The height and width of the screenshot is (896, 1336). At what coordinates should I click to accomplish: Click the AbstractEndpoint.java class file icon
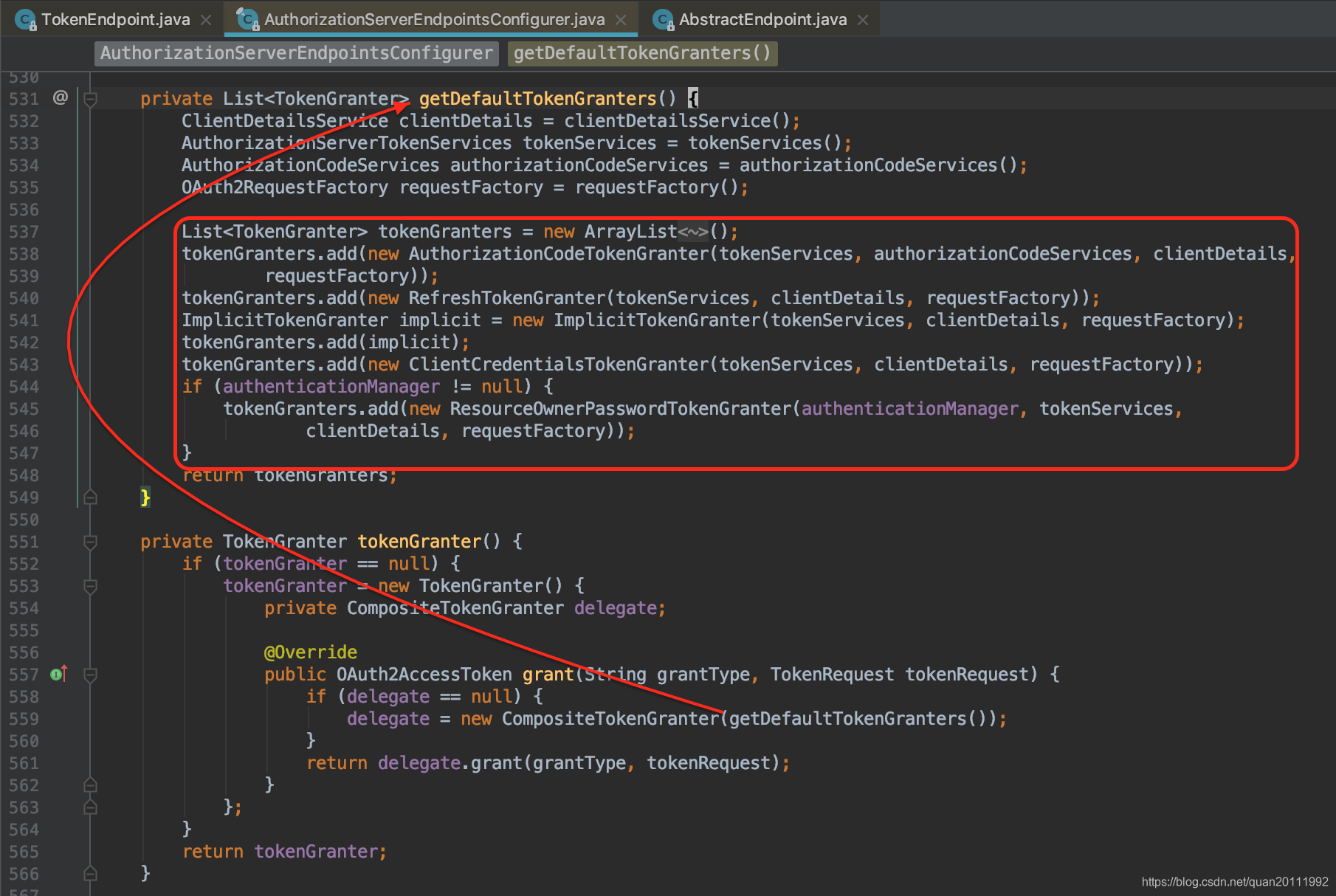pos(664,20)
